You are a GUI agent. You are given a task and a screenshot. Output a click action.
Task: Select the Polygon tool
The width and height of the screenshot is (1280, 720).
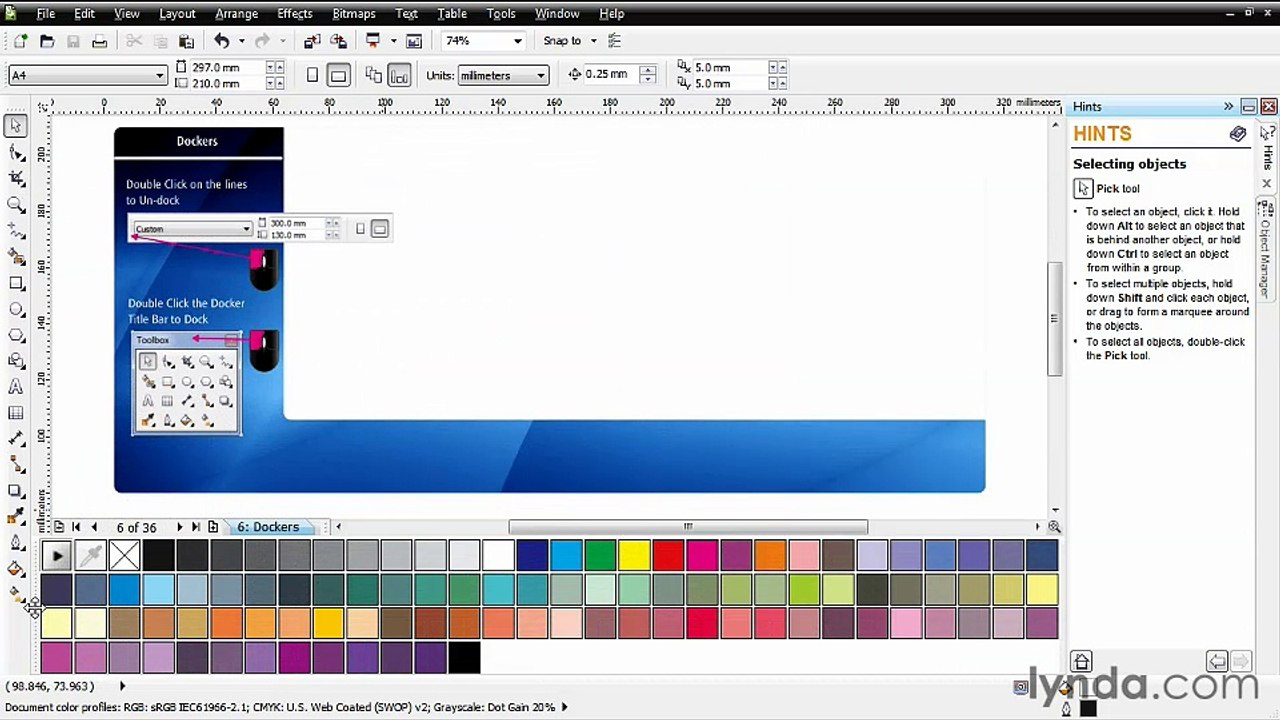(16, 335)
